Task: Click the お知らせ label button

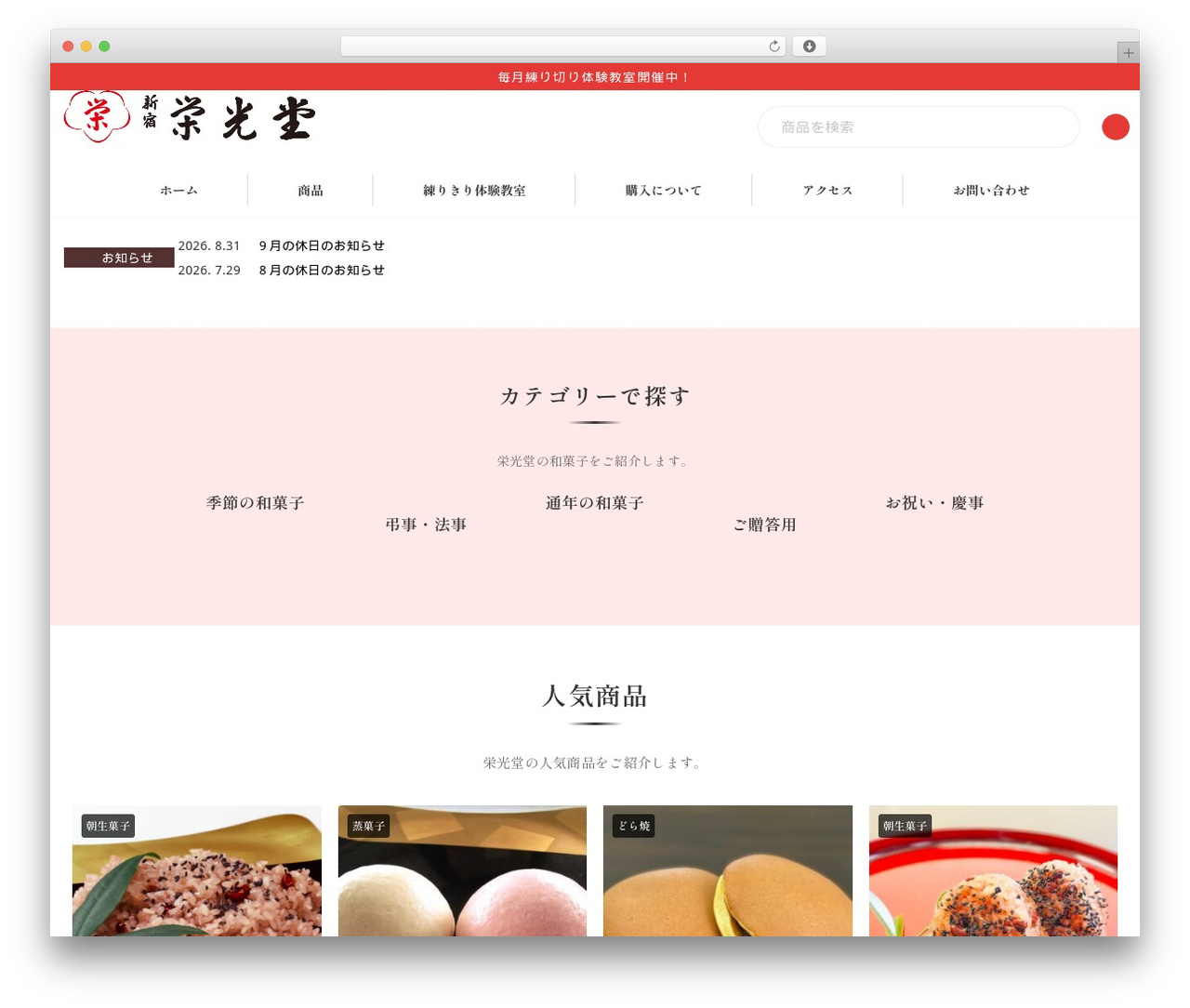Action: [119, 258]
